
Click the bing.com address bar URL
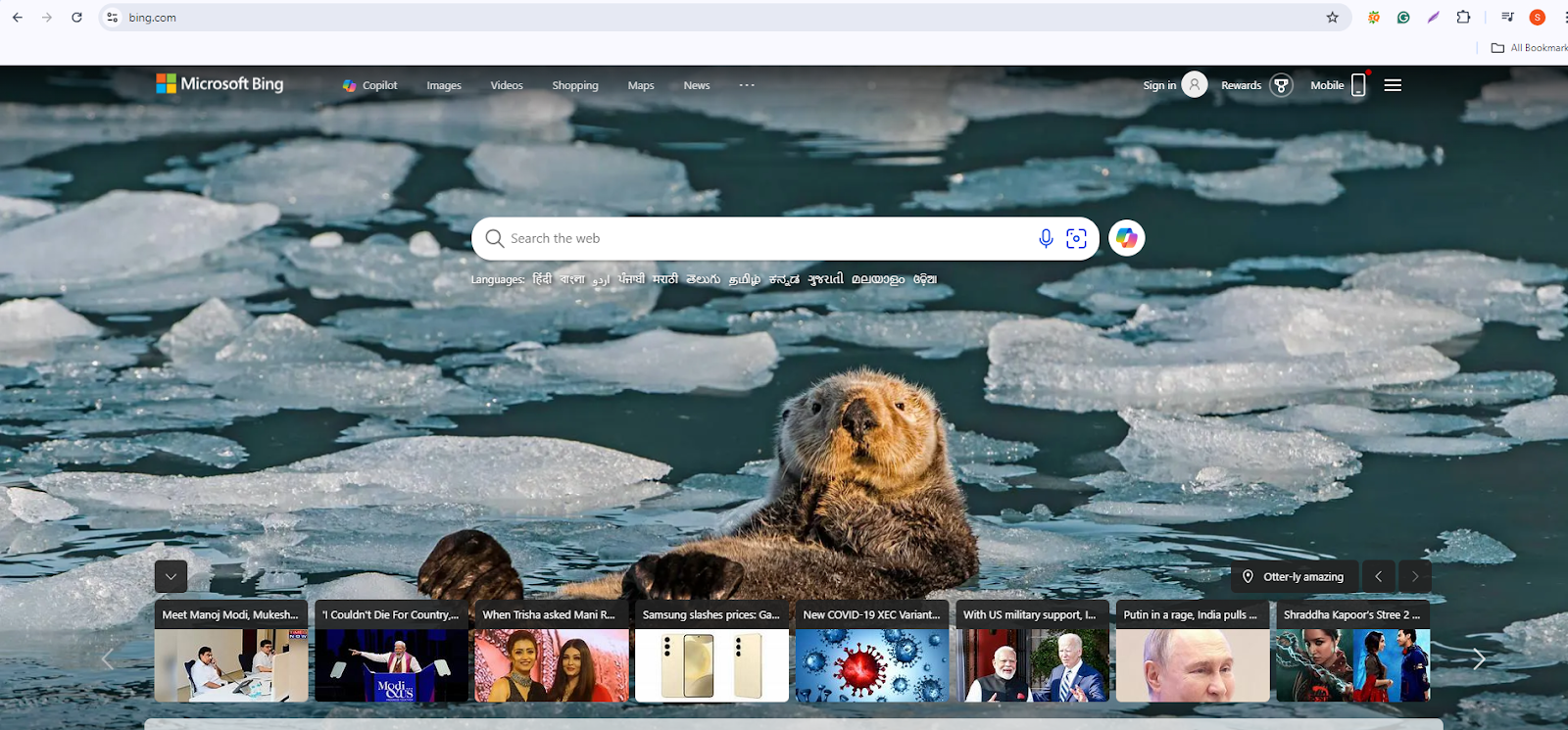pyautogui.click(x=153, y=18)
